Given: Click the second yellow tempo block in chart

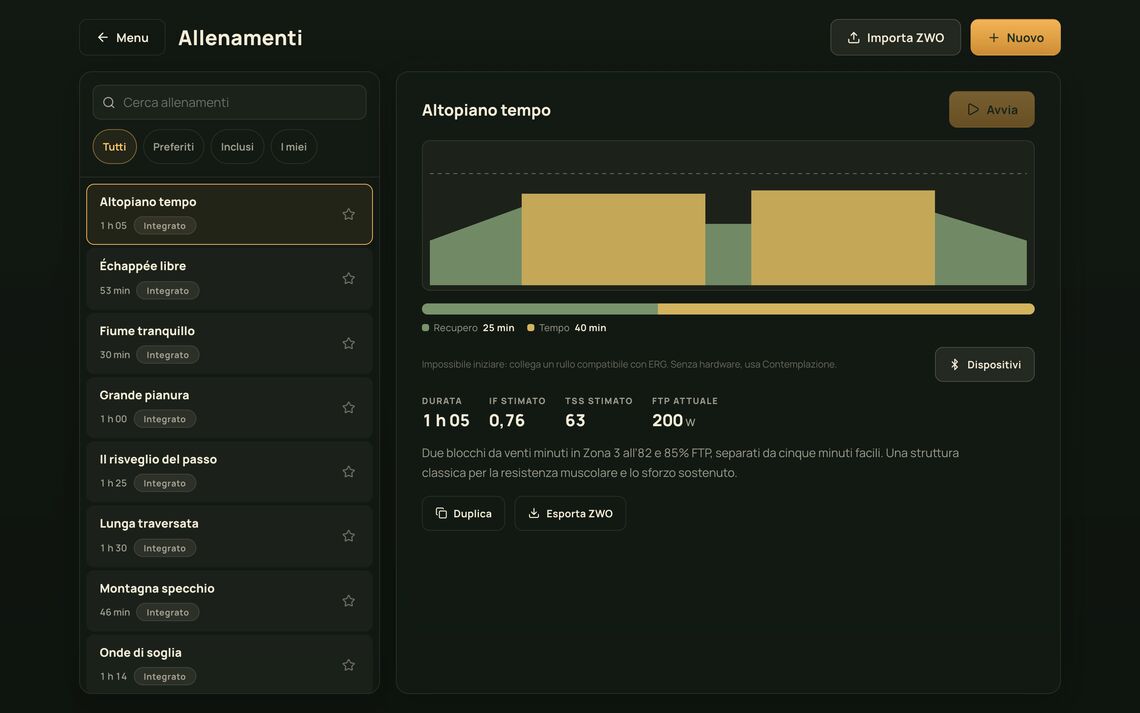Looking at the screenshot, I should point(843,238).
